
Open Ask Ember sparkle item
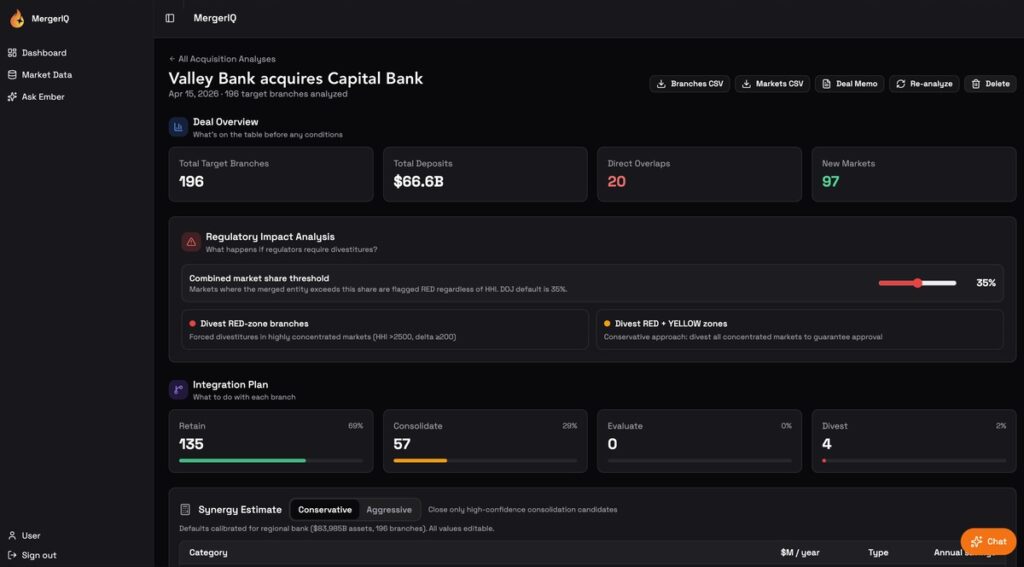click(43, 97)
